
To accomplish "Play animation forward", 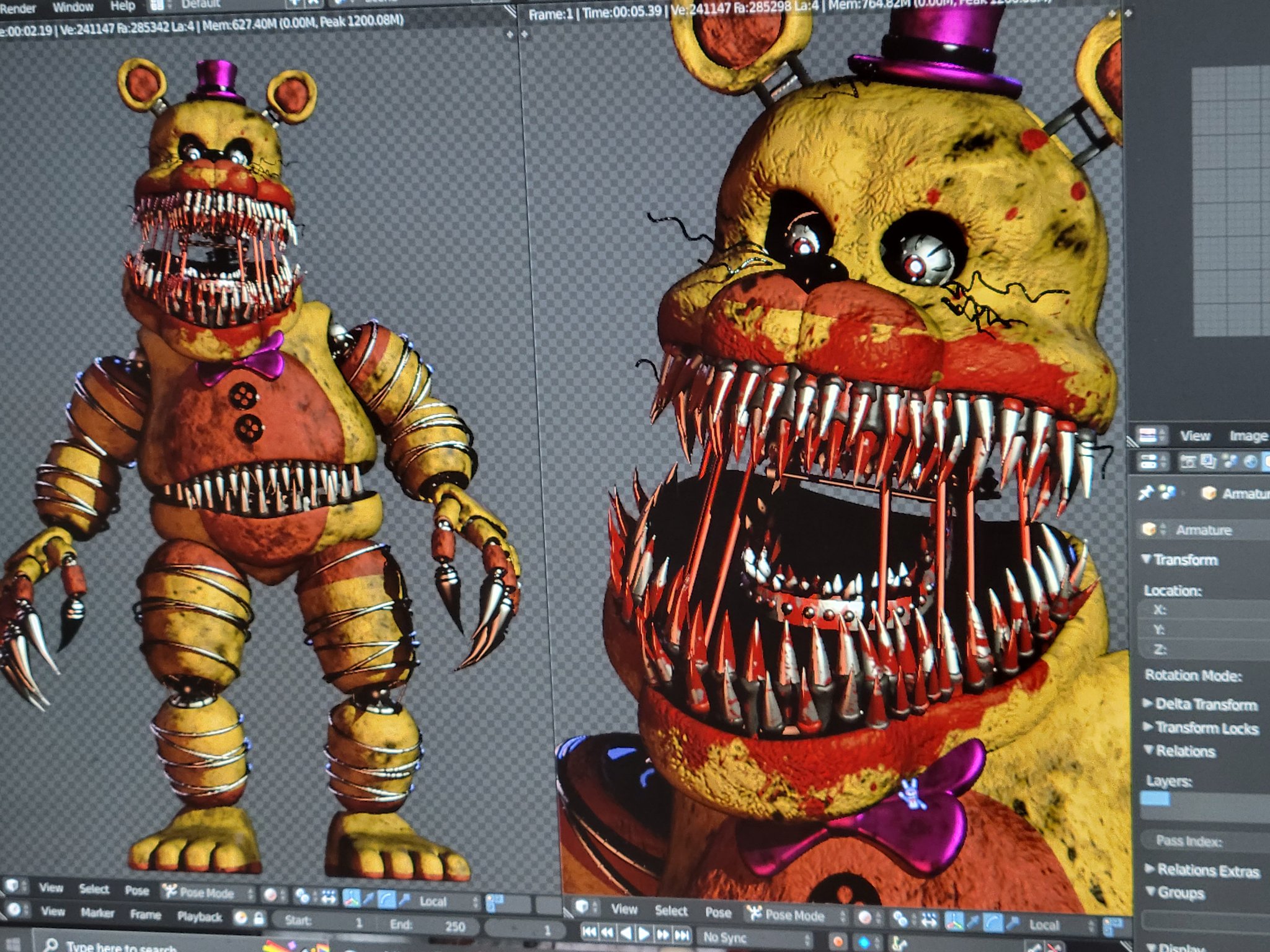I will [x=644, y=934].
